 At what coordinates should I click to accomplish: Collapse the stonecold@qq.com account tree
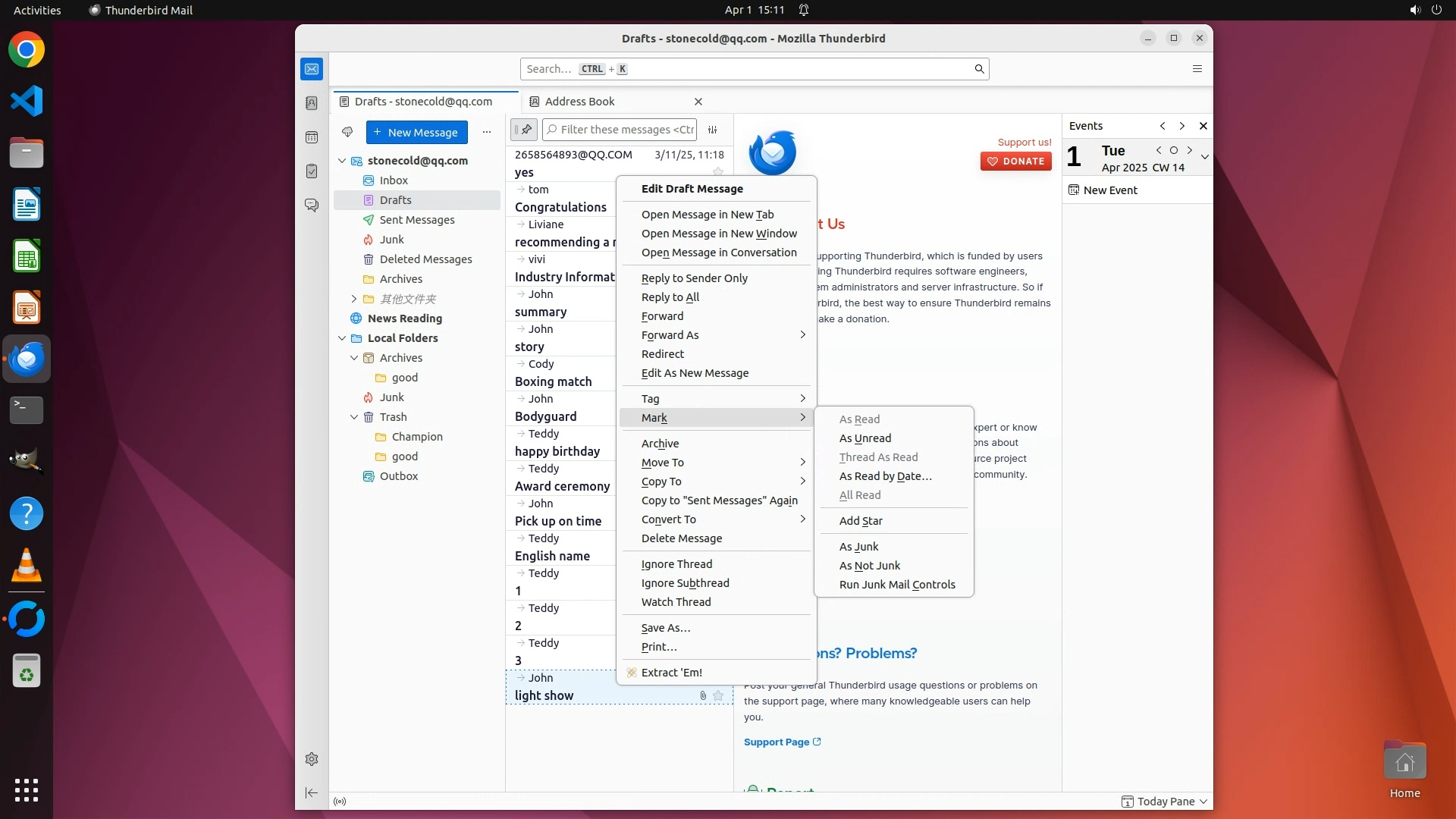coord(342,161)
